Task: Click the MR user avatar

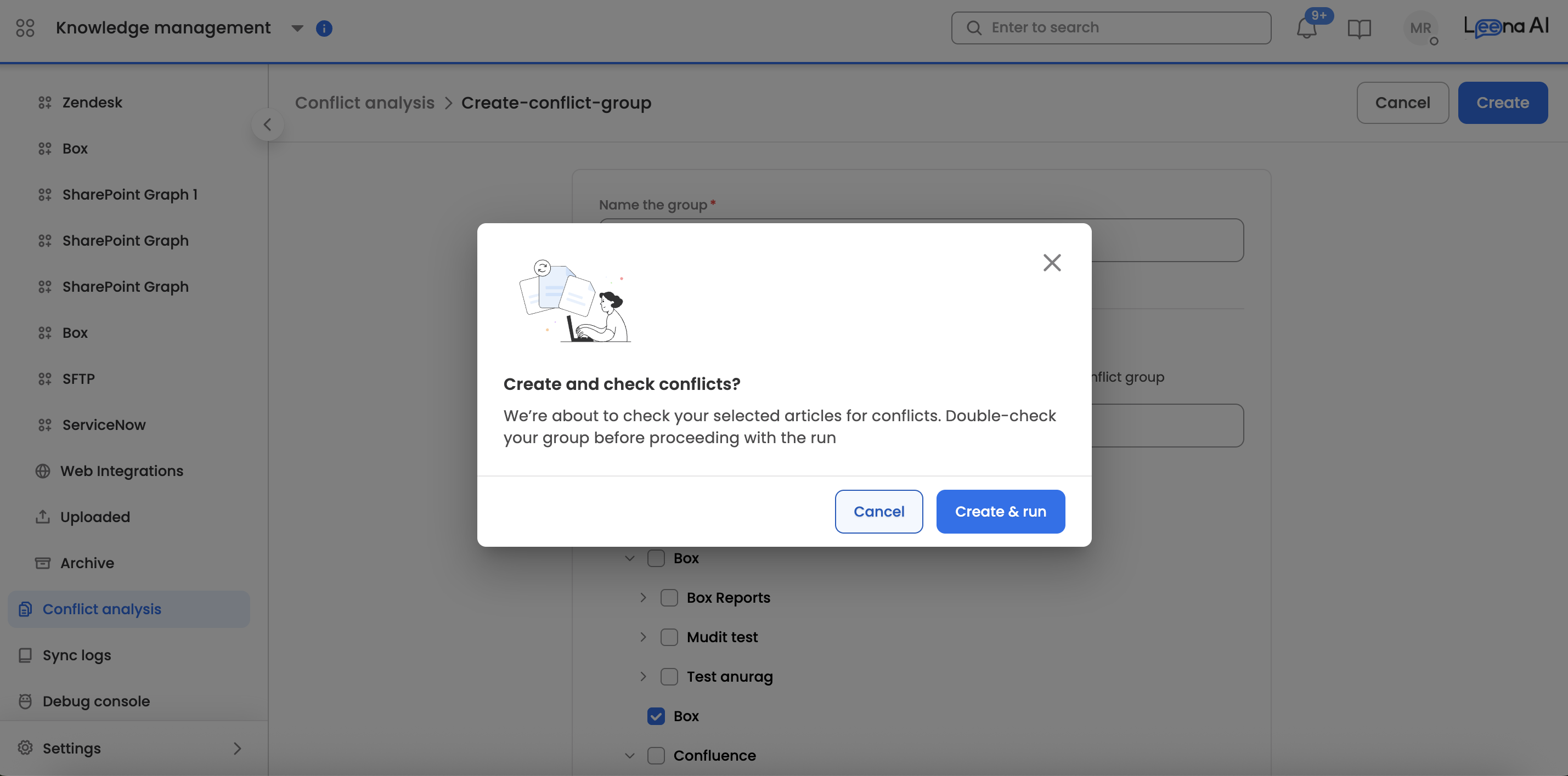Action: pyautogui.click(x=1420, y=28)
